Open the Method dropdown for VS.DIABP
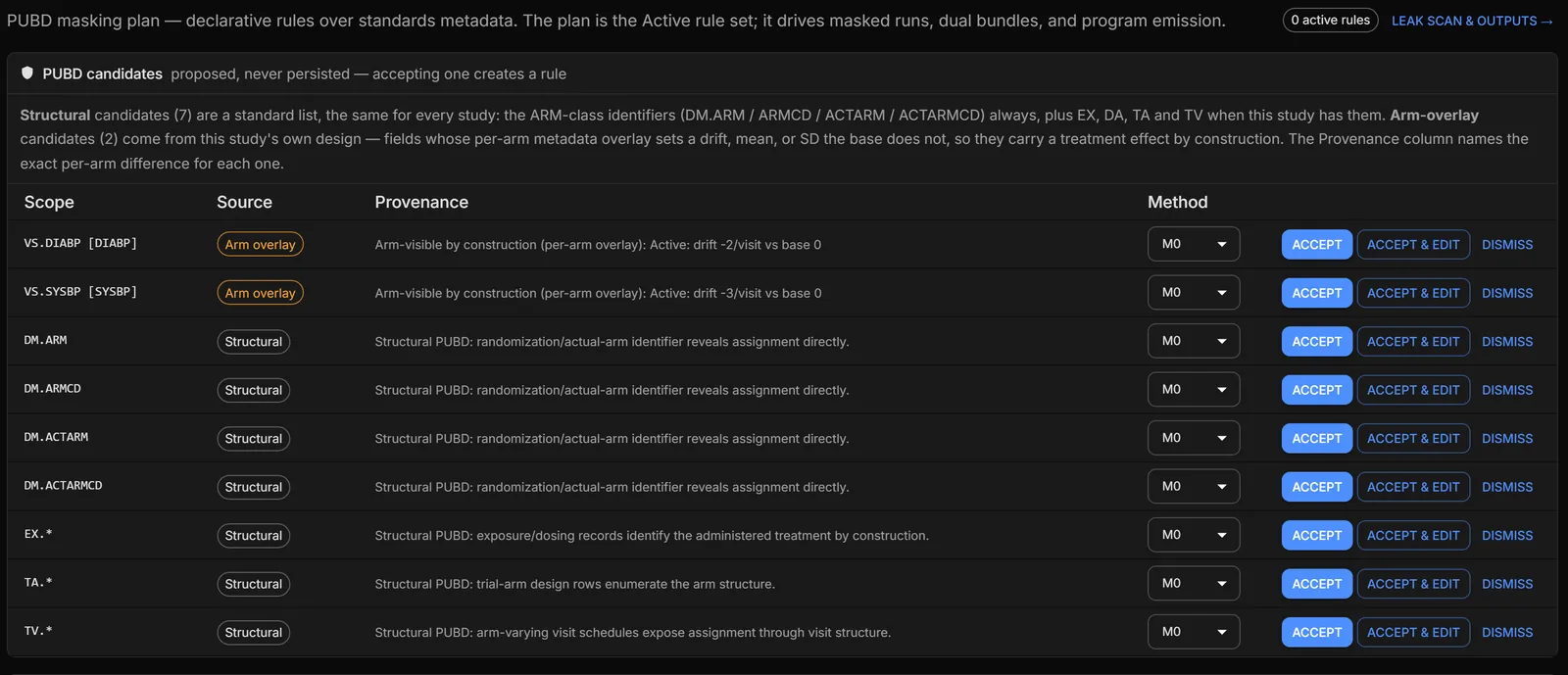This screenshot has width=1568, height=675. click(1194, 244)
